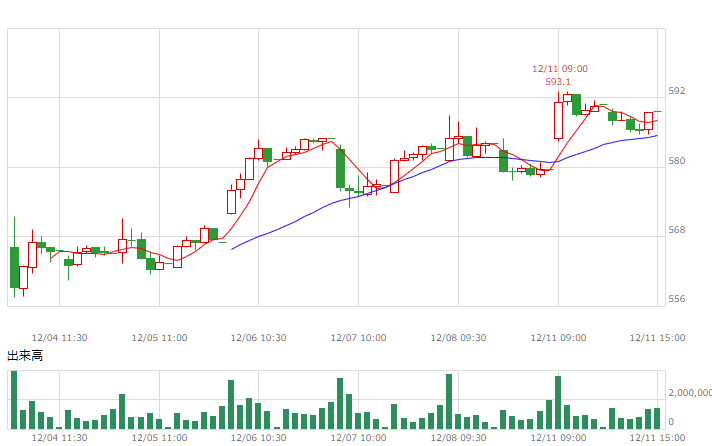Click the volume bar at 12/11 09:00
Image resolution: width=712 pixels, height=446 pixels.
(558, 402)
